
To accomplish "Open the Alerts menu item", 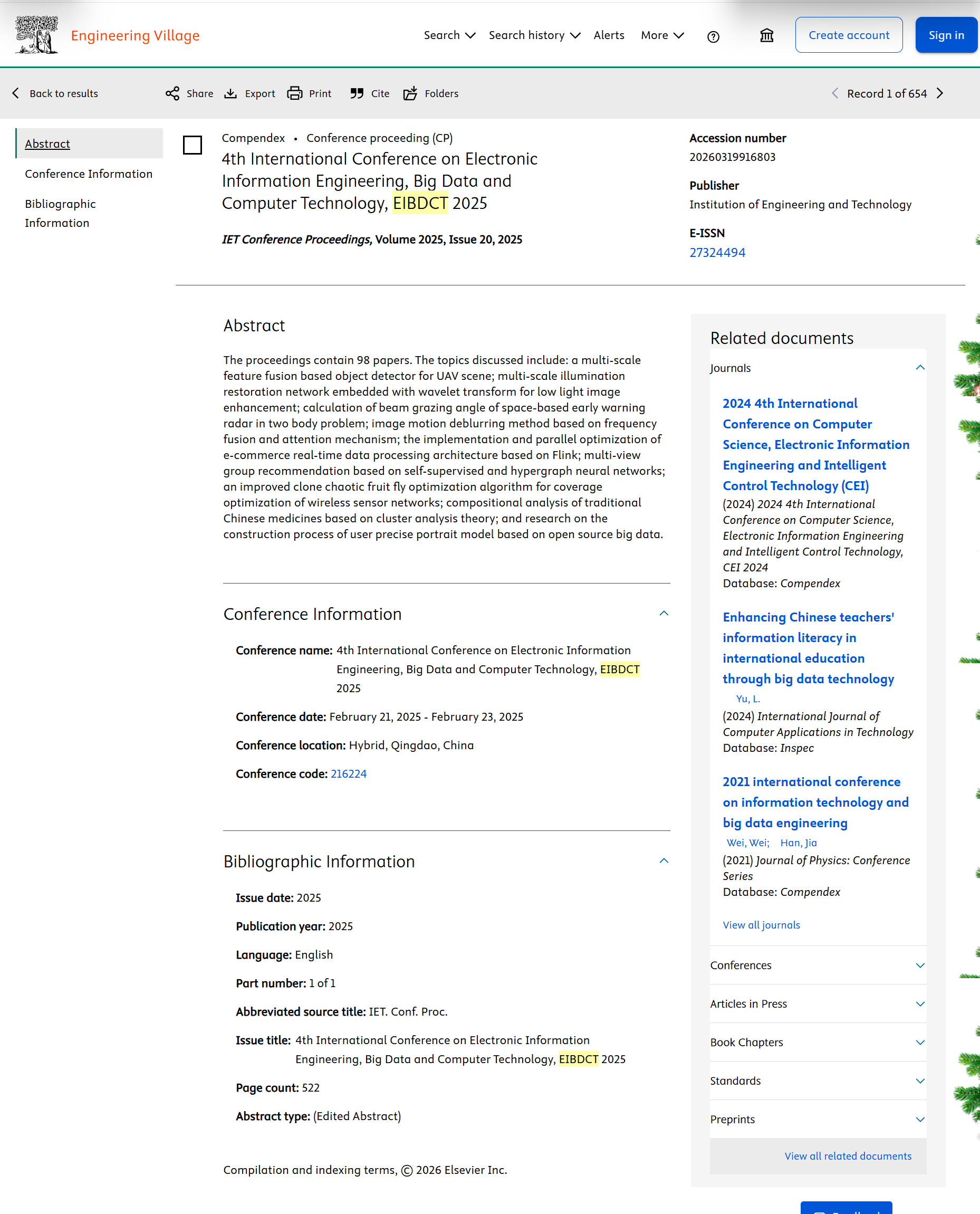I will (x=609, y=35).
